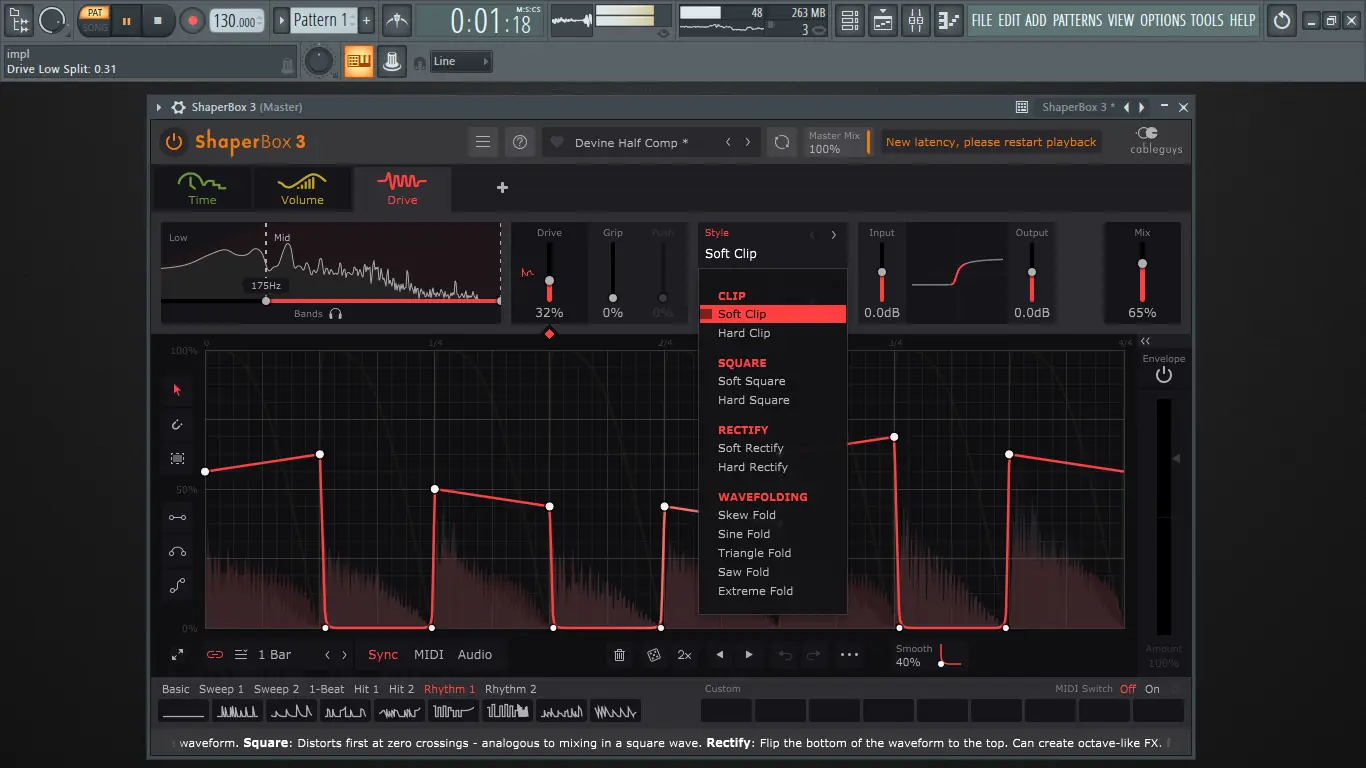1366x768 pixels.
Task: Click the Drive amount slider handle
Action: (549, 282)
